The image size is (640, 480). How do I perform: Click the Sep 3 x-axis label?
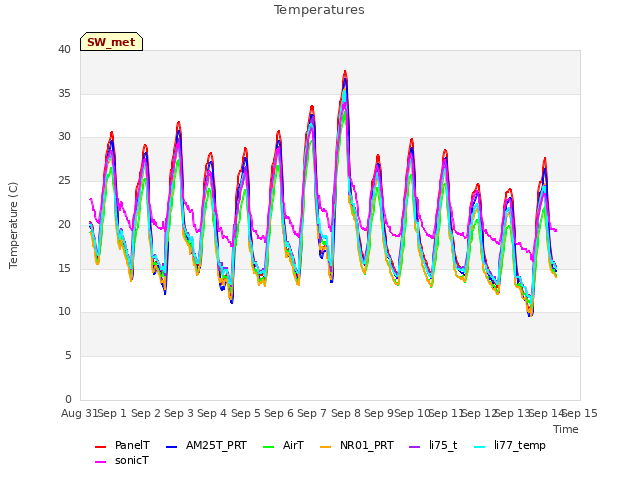coord(179,413)
